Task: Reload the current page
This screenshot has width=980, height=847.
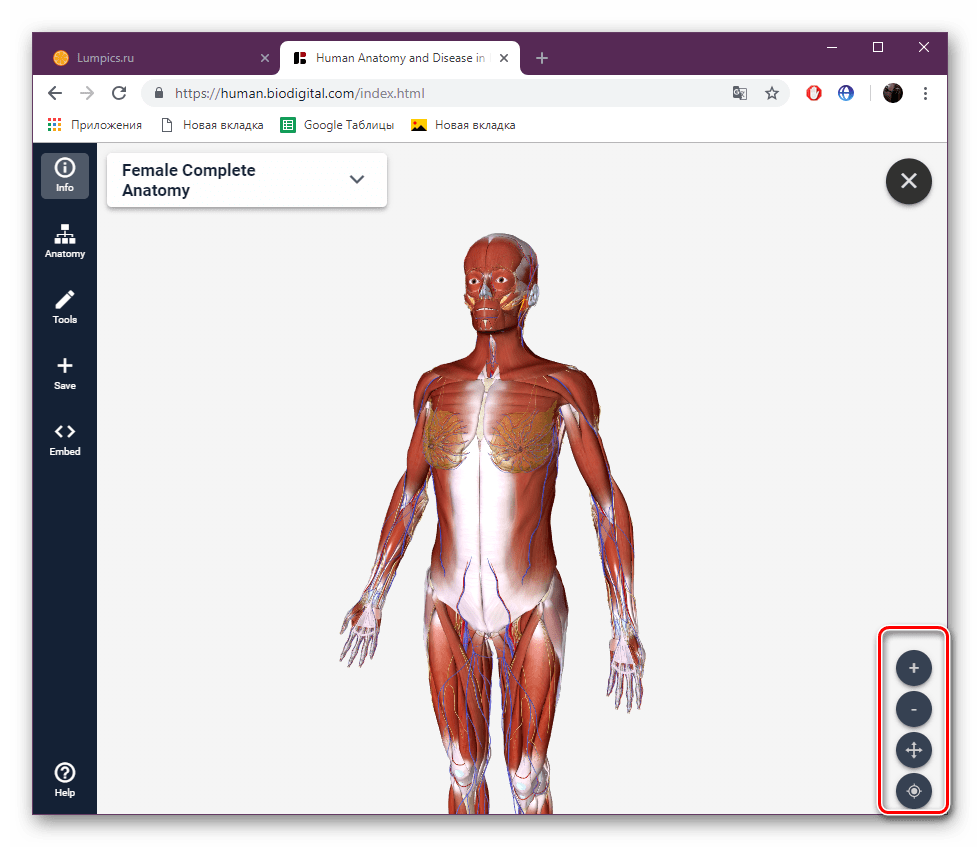Action: (119, 92)
